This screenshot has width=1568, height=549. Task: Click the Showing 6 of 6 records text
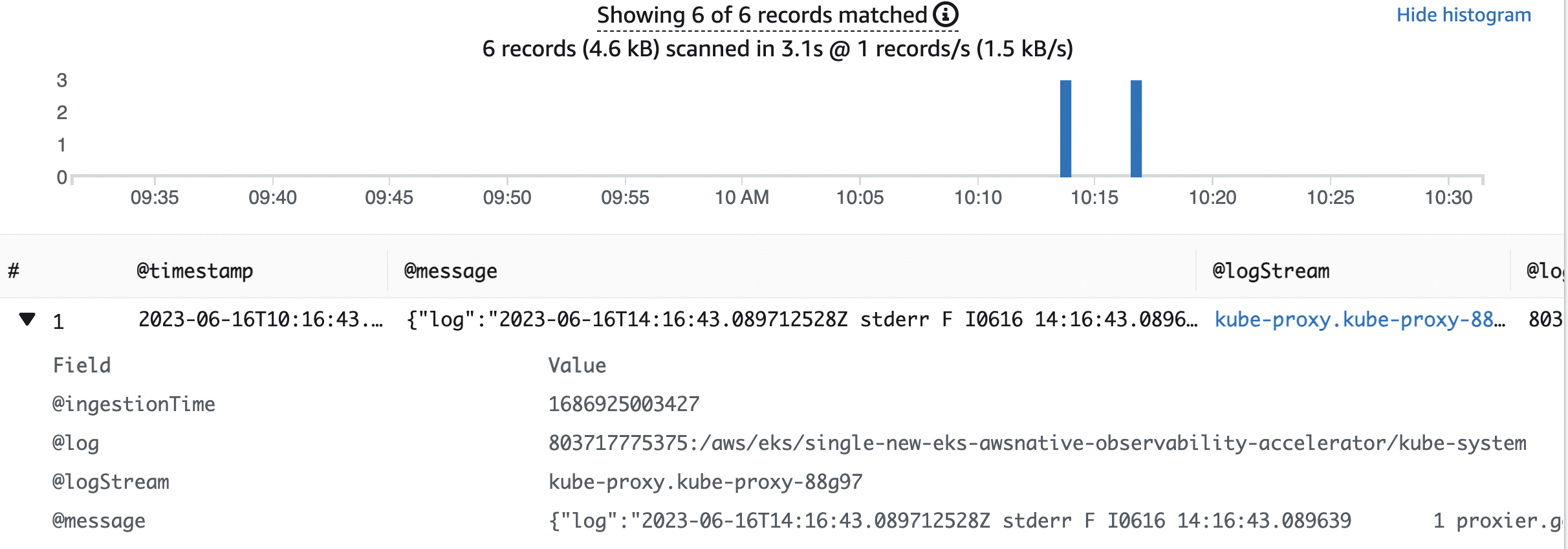coord(761,15)
